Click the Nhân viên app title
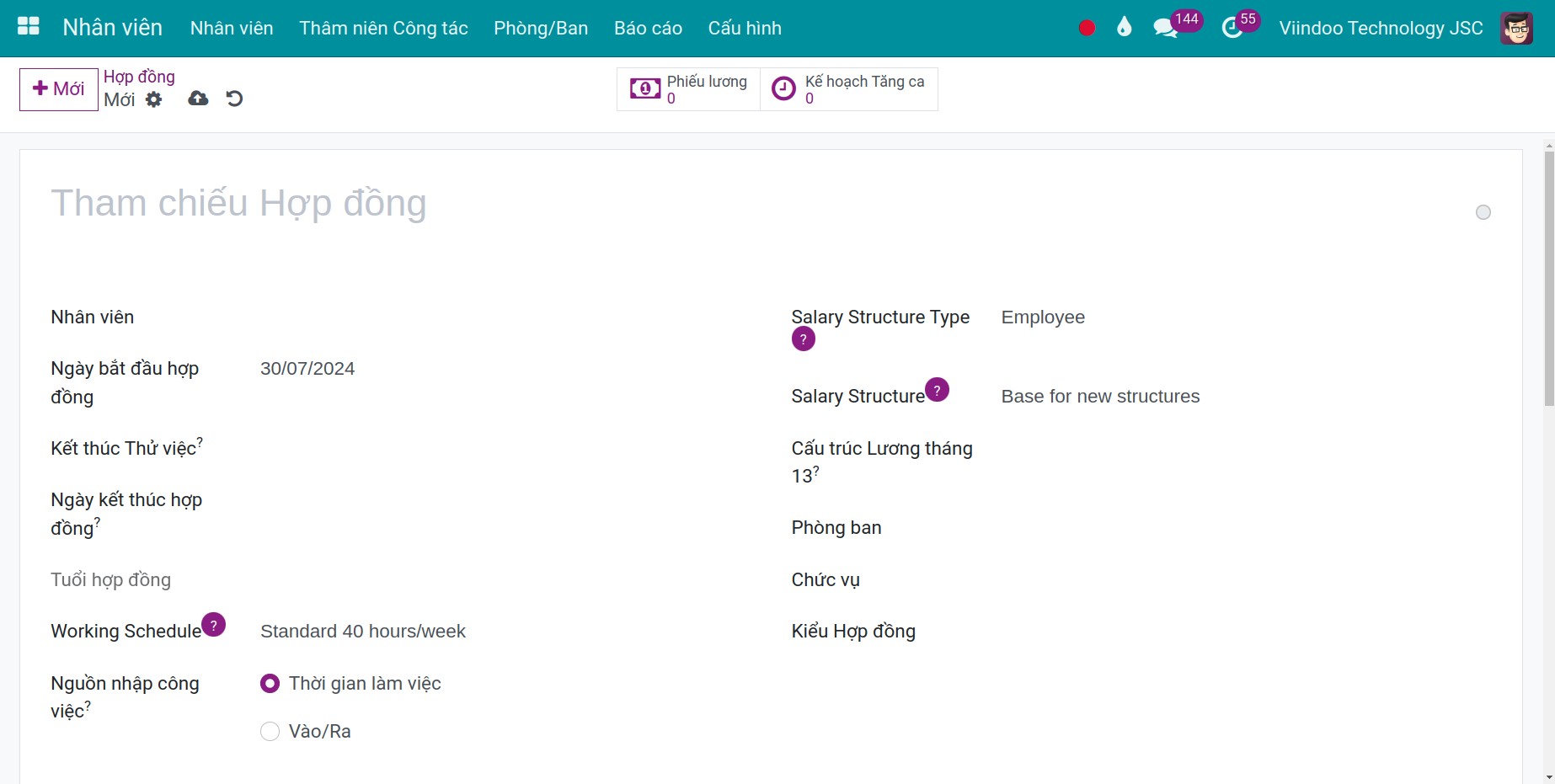 click(x=112, y=28)
